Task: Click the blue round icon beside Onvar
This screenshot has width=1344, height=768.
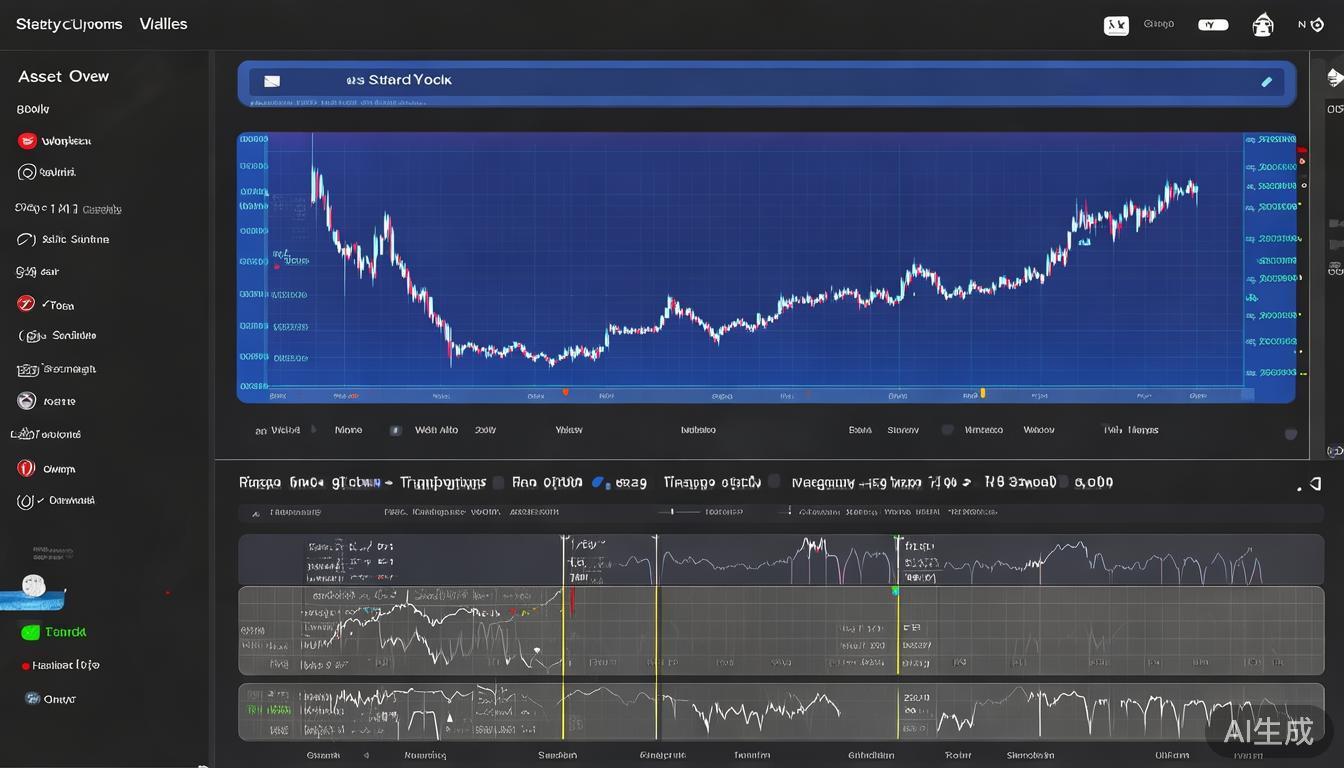Action: pos(32,698)
